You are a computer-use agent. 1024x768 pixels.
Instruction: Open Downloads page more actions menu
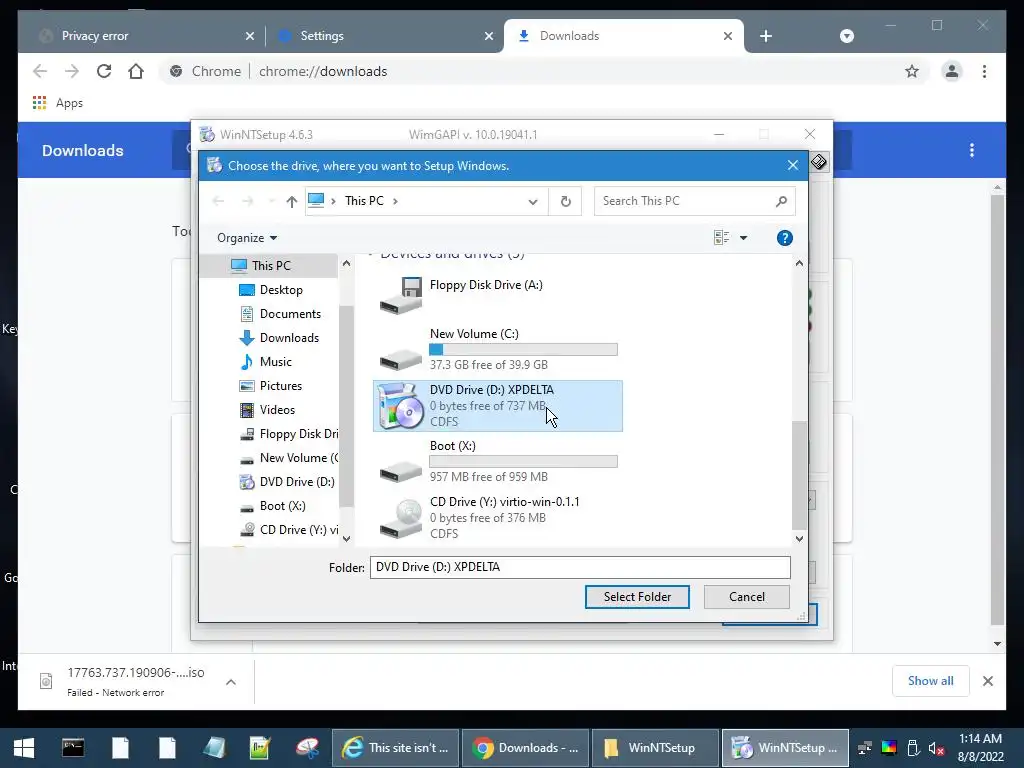[972, 150]
